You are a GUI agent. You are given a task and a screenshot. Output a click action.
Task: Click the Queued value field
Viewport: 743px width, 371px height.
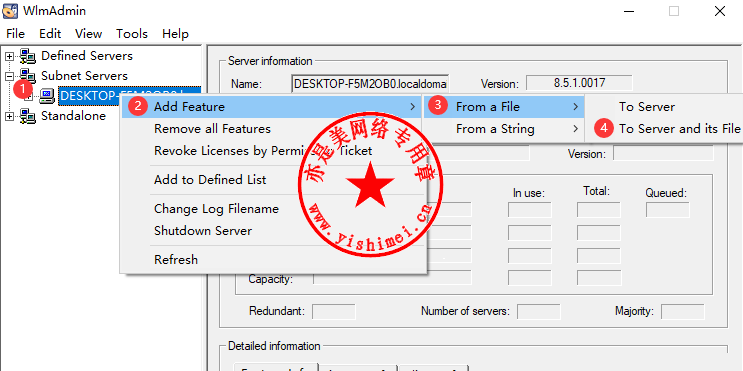(x=668, y=209)
